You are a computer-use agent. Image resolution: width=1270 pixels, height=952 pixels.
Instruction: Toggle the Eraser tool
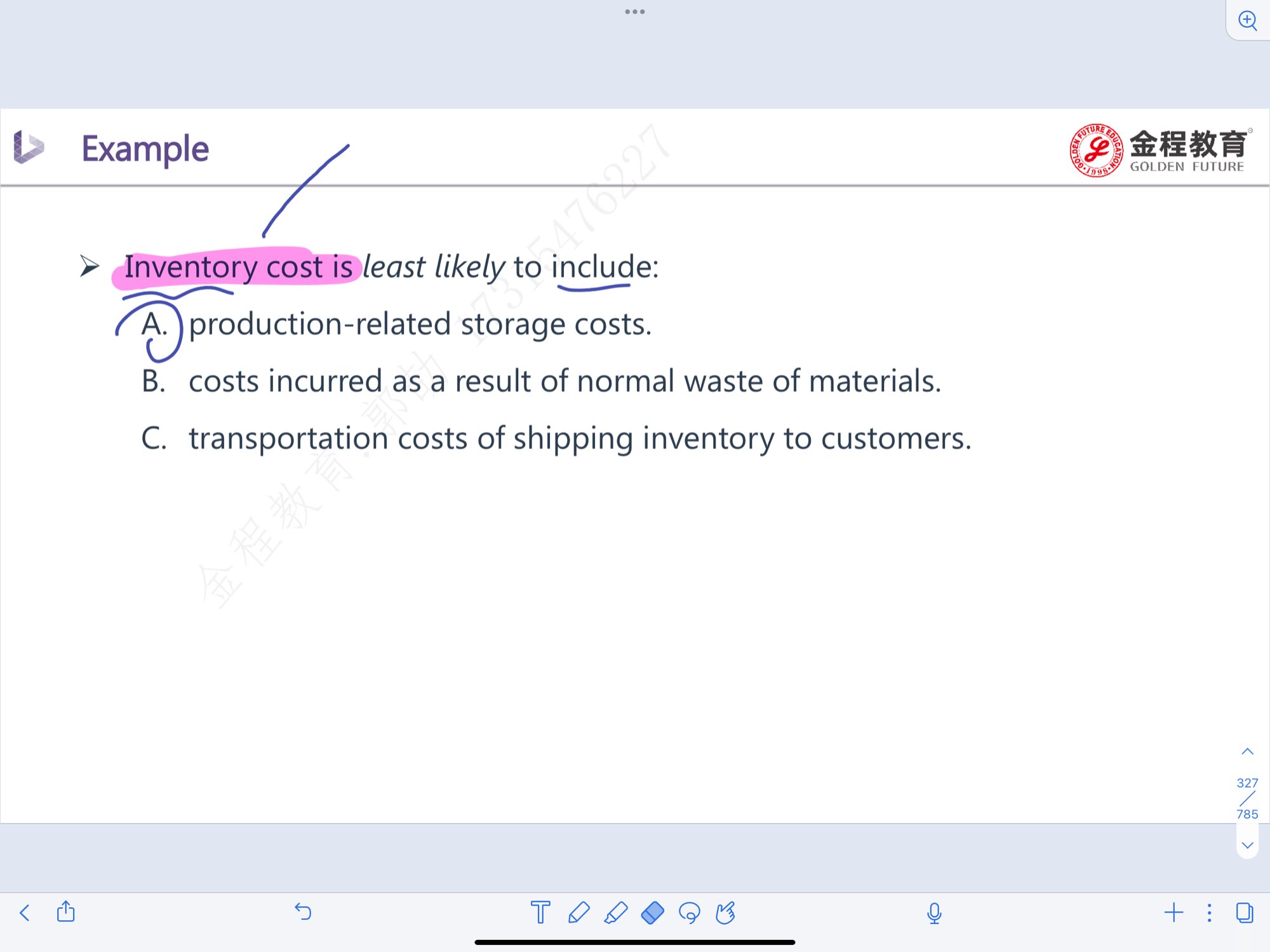(x=652, y=913)
